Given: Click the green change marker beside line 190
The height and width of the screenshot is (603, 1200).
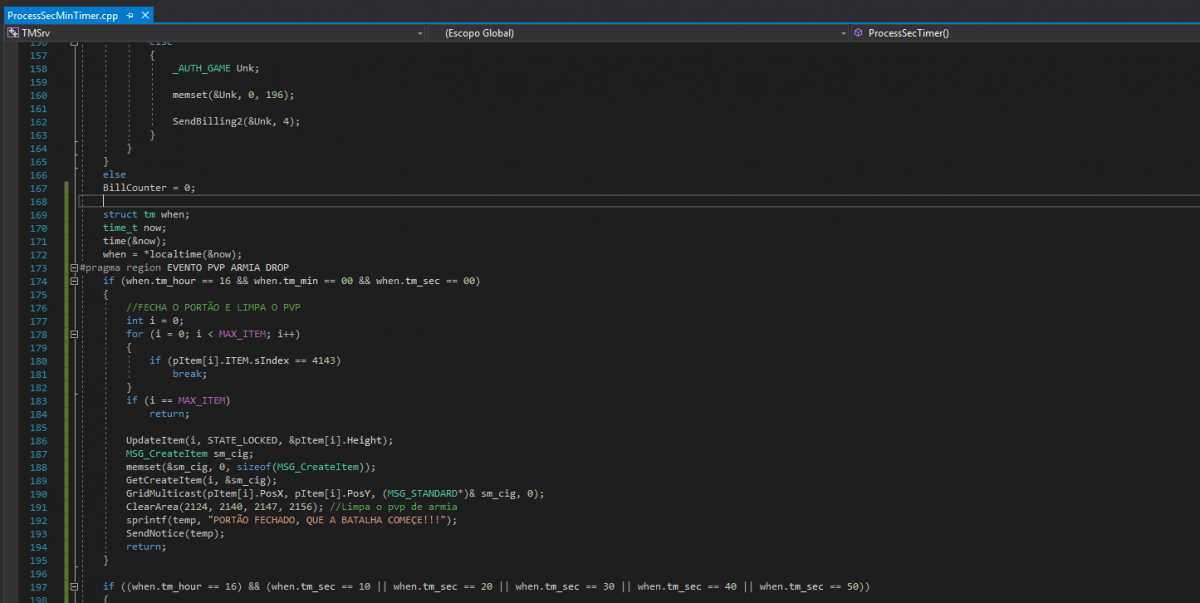Looking at the screenshot, I should (67, 493).
